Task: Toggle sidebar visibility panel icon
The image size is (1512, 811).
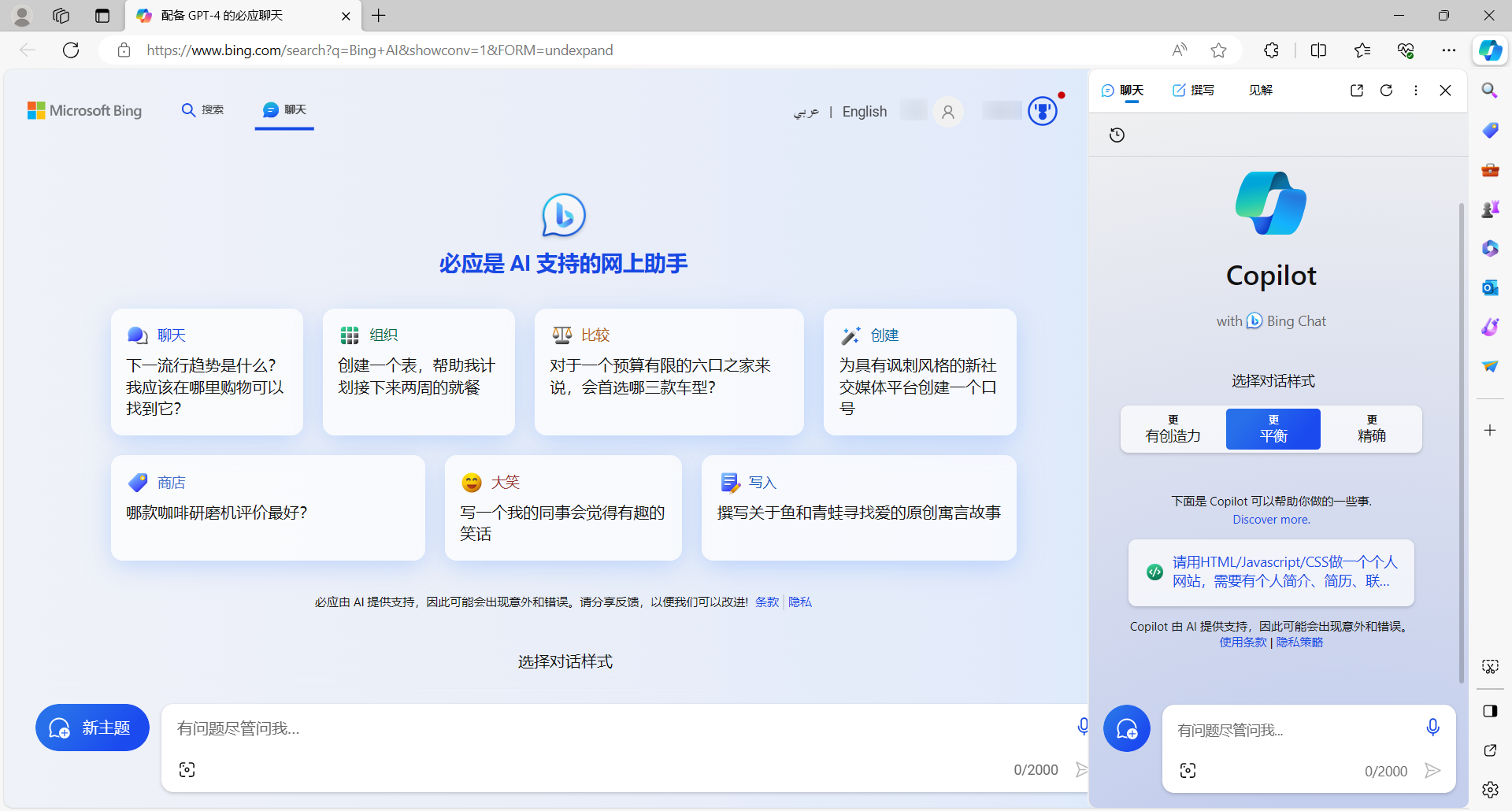Action: tap(1490, 711)
